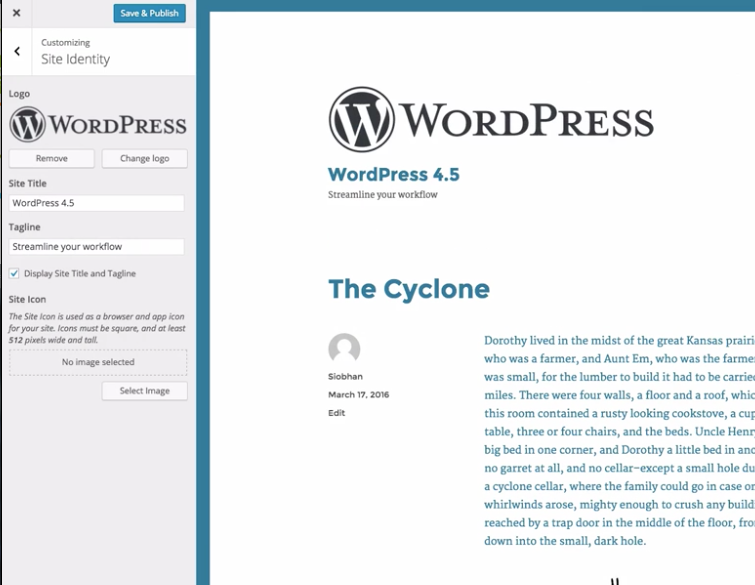Click the author avatar icon for Siobhan
Screen dimensions: 755x585
(344, 349)
